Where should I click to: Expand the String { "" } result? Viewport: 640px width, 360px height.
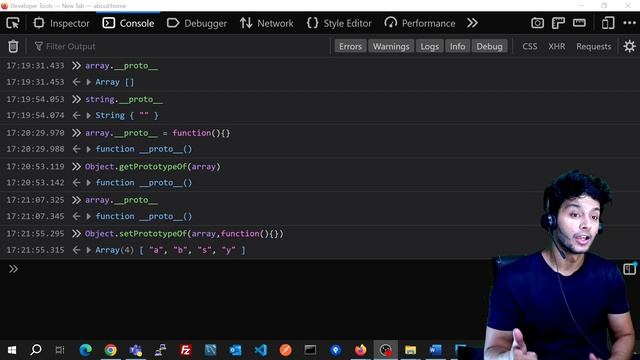tap(89, 116)
